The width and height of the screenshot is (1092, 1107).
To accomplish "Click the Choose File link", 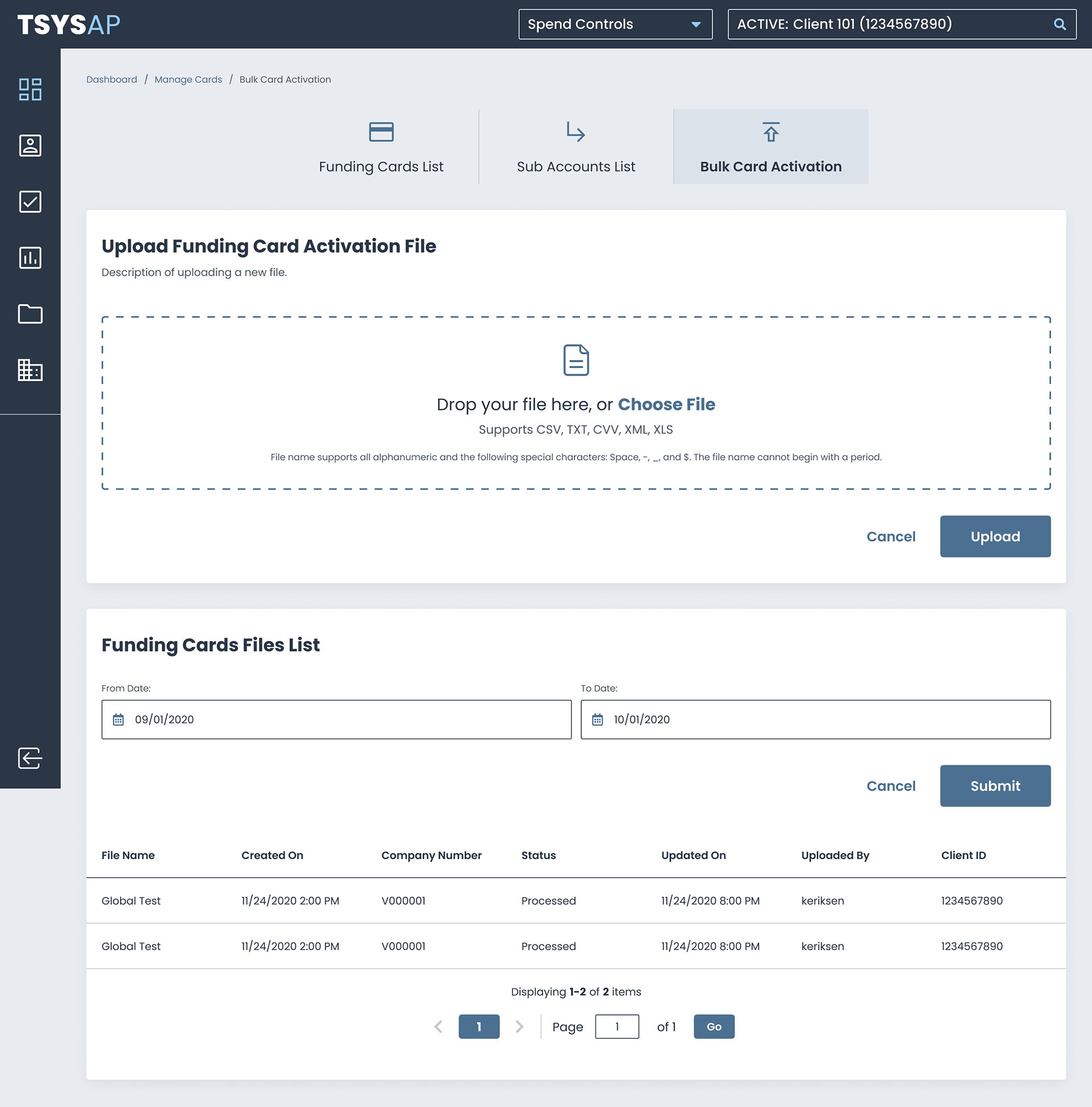I will pos(666,404).
